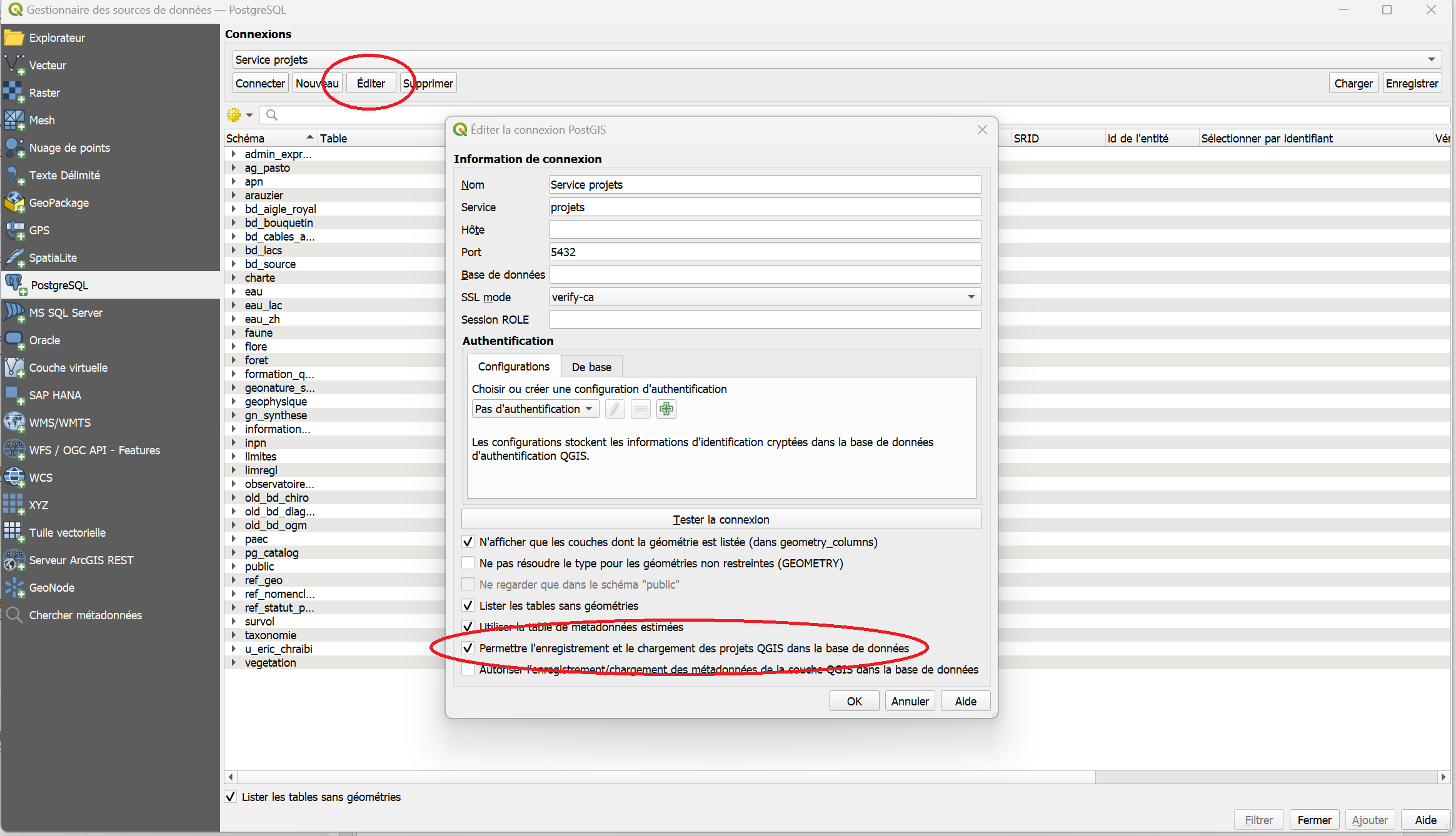Open the WMS/WMTS source
Image resolution: width=1456 pixels, height=836 pixels.
coord(110,422)
